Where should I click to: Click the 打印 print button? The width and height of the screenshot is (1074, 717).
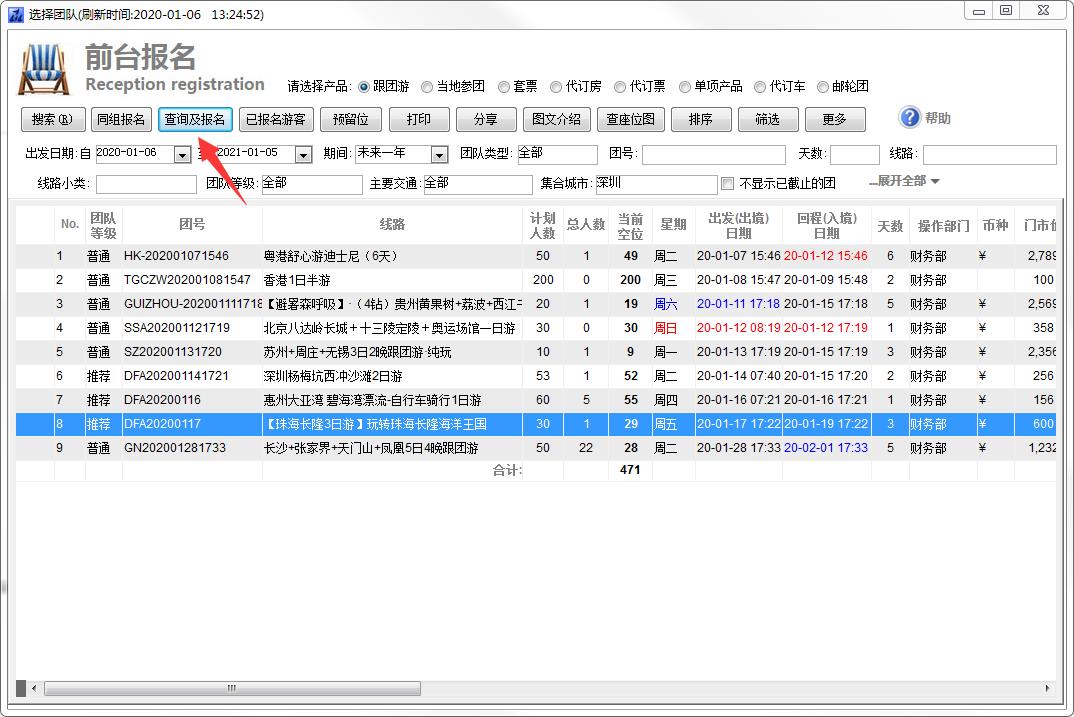point(419,119)
